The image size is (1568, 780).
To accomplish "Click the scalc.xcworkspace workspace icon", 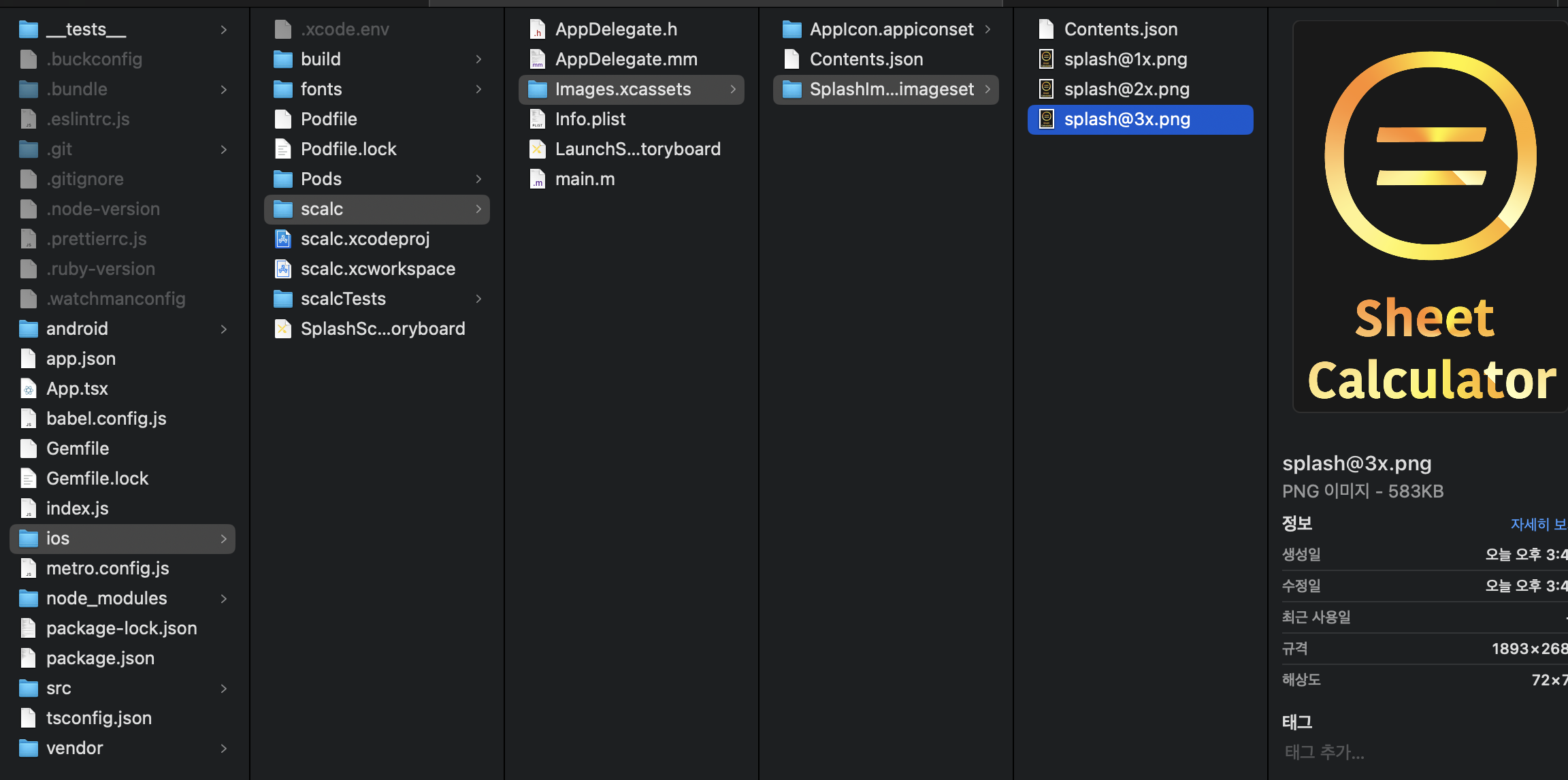I will pos(283,269).
